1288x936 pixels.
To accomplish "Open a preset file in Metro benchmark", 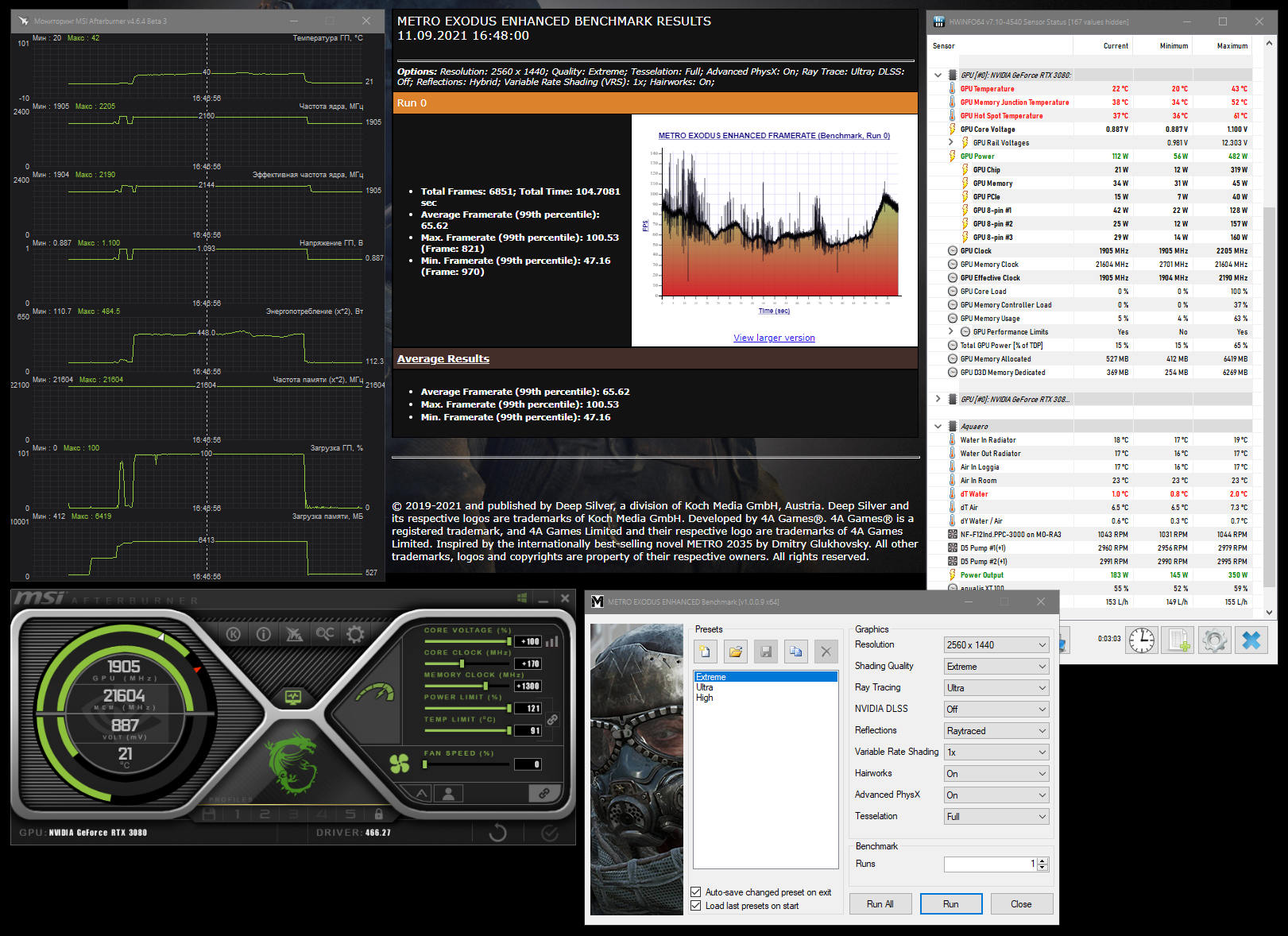I will [736, 652].
